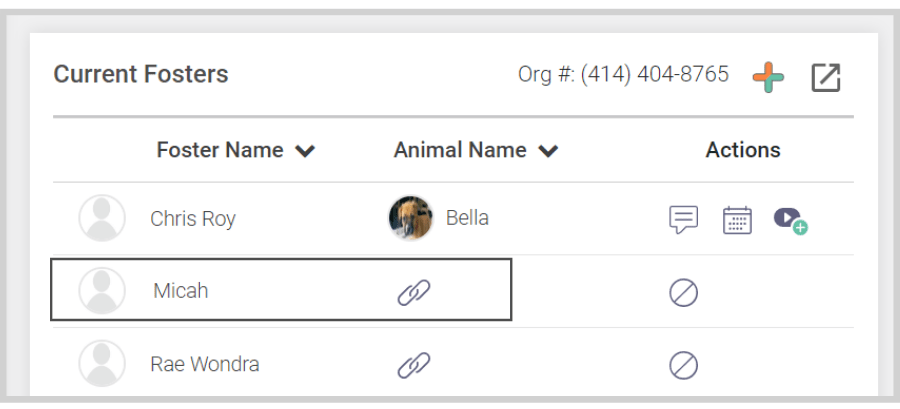Open the Rae Wondra foster name
900x409 pixels.
(204, 364)
